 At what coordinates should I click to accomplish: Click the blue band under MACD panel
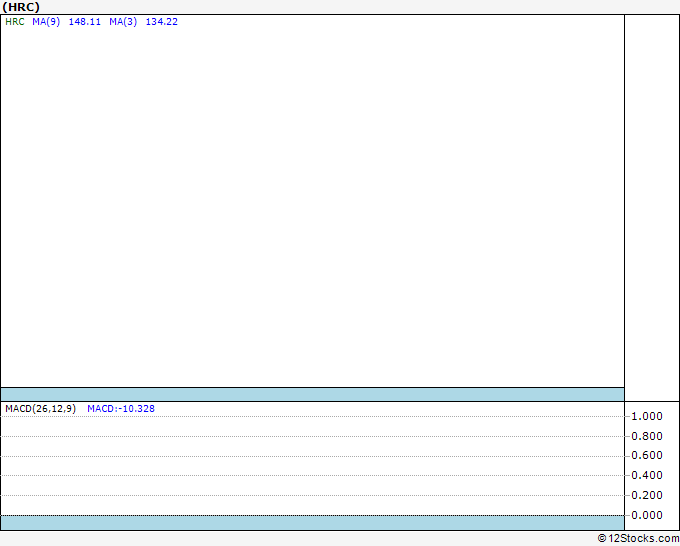(x=312, y=523)
